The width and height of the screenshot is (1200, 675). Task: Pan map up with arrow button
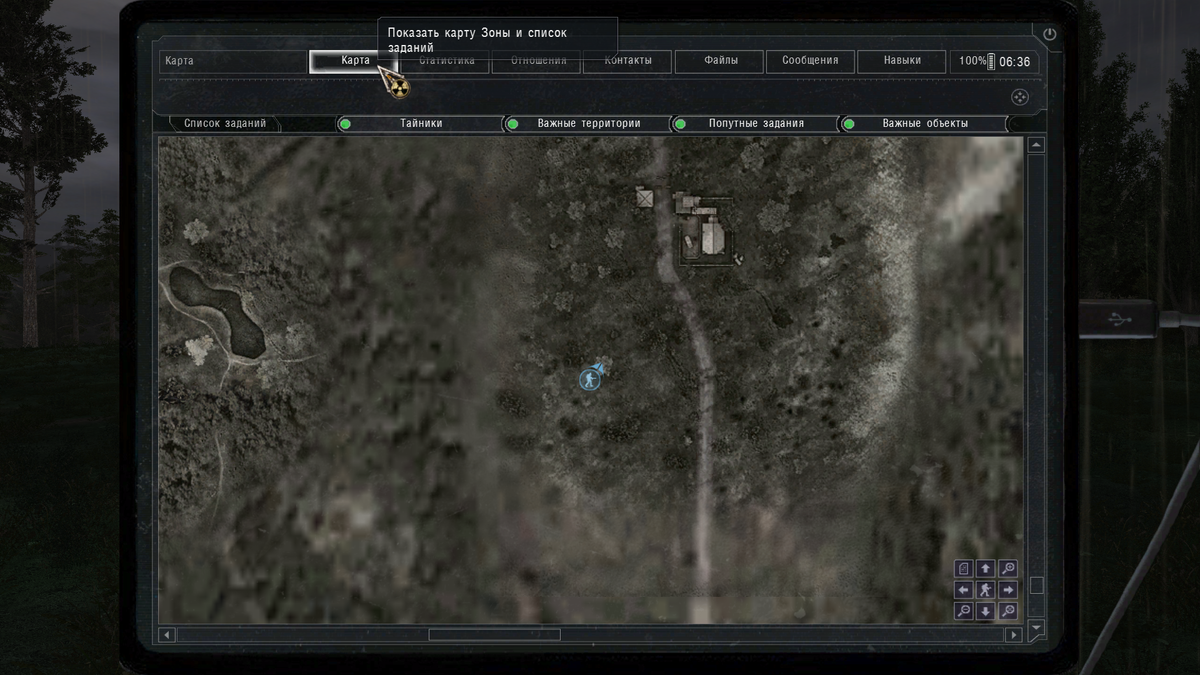(x=985, y=569)
